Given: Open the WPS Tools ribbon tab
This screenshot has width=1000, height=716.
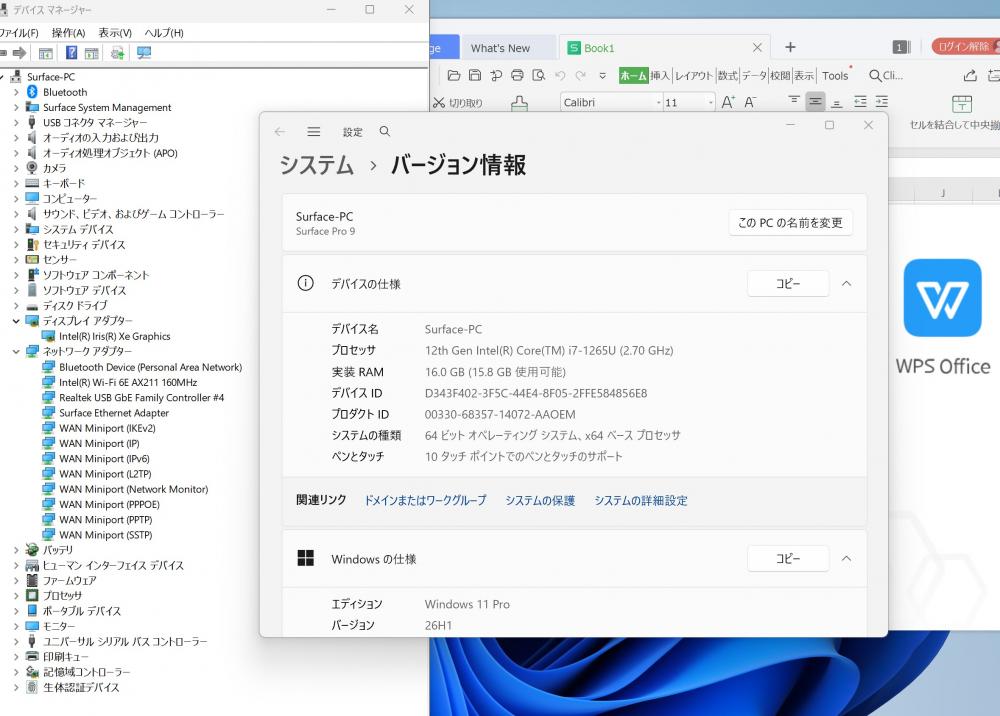Looking at the screenshot, I should [x=835, y=75].
